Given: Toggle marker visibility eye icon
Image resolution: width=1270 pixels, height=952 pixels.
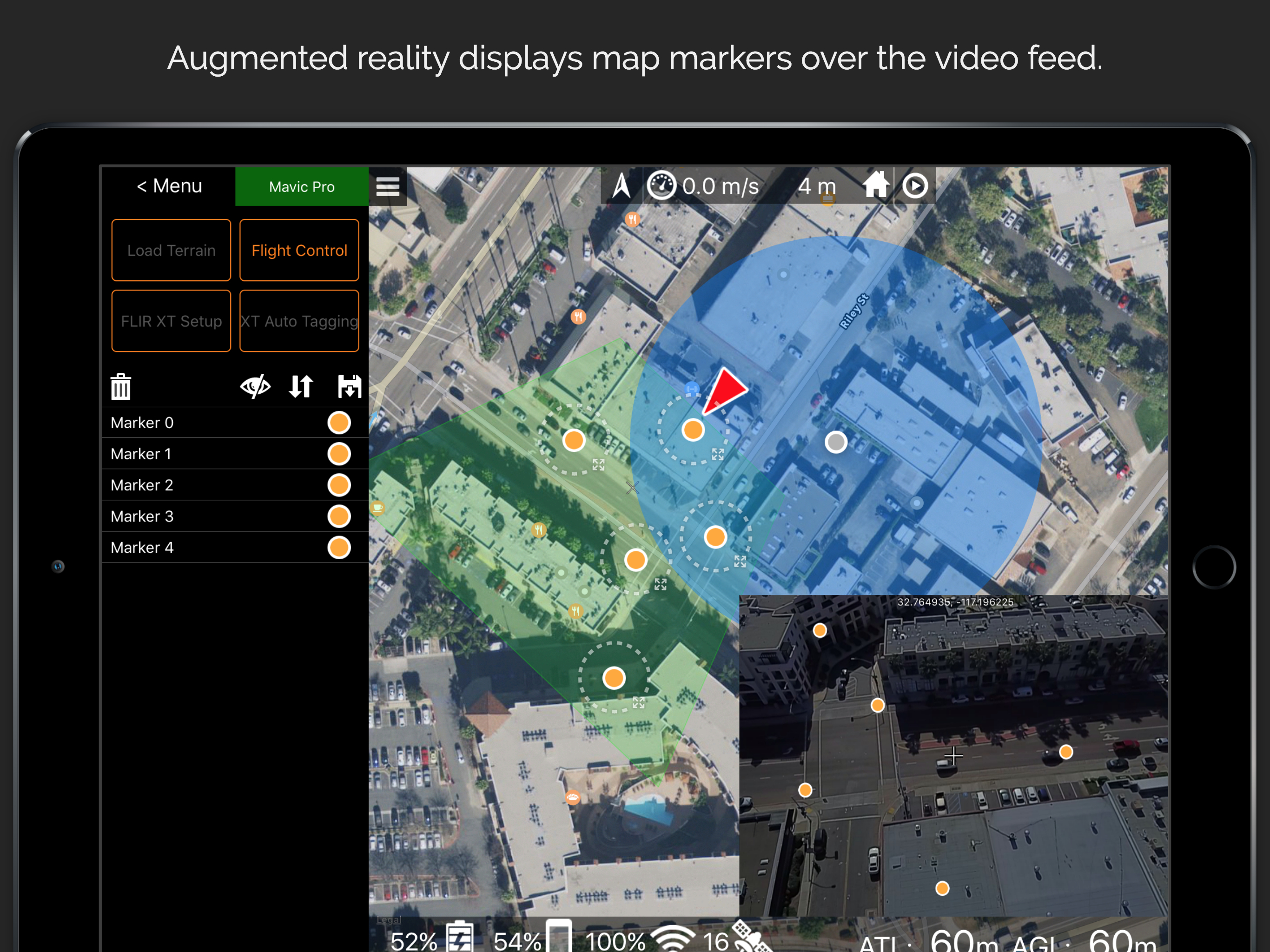Looking at the screenshot, I should click(x=255, y=386).
